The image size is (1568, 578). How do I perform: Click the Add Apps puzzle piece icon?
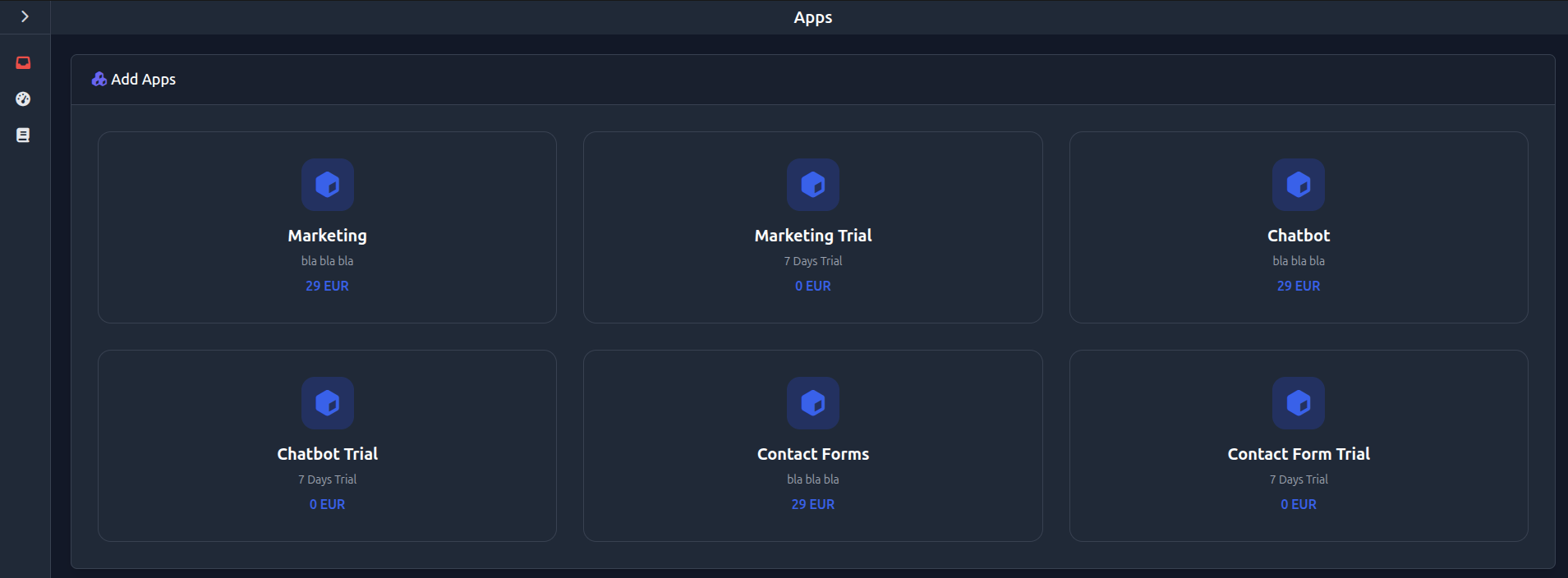click(100, 79)
